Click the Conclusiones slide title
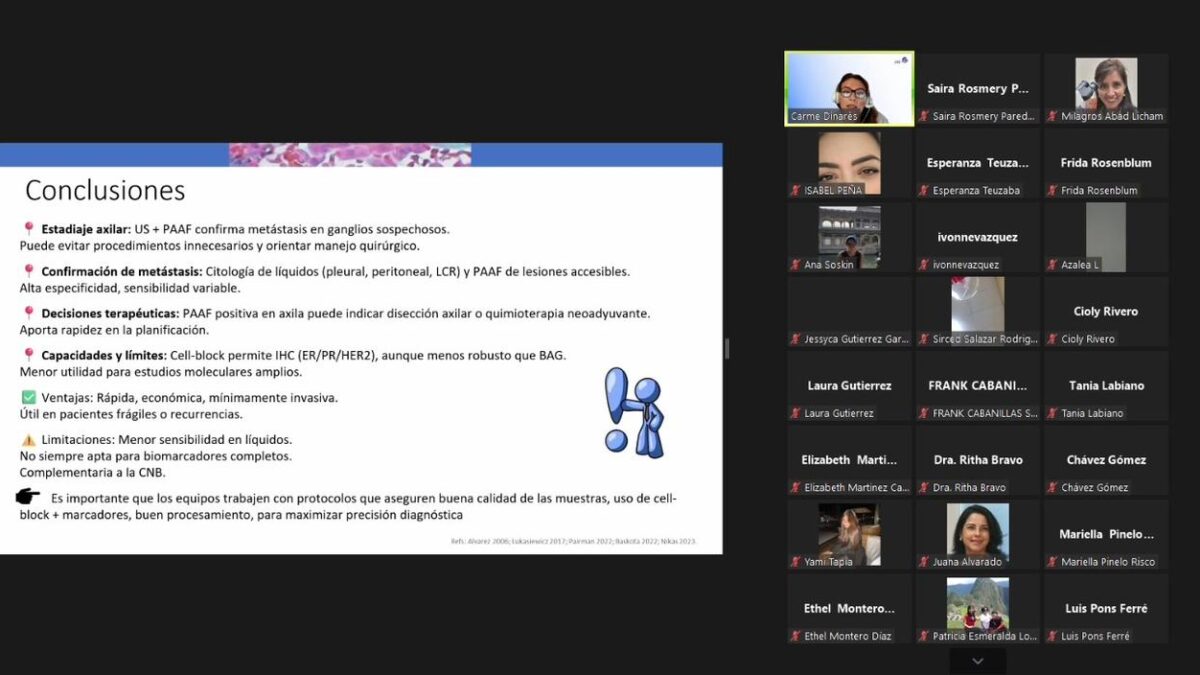 tap(105, 190)
